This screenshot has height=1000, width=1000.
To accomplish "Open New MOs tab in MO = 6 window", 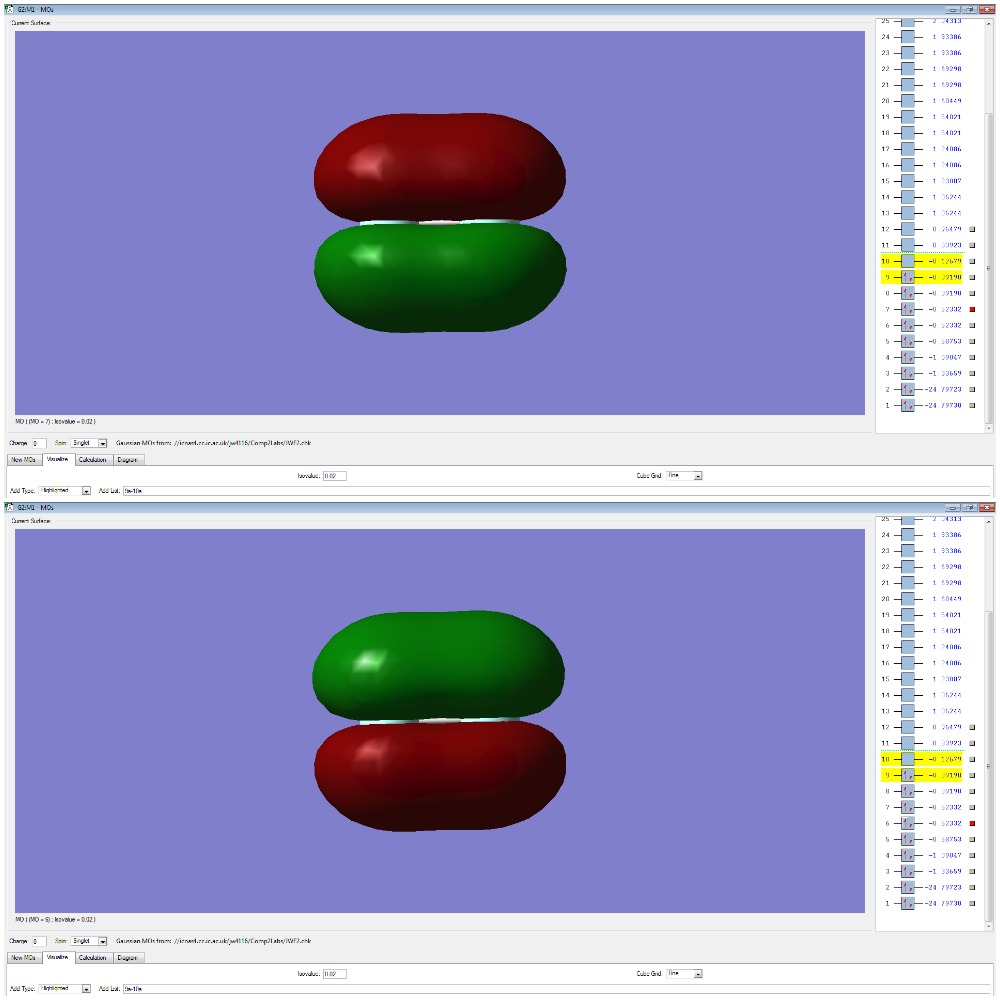I will 24,958.
